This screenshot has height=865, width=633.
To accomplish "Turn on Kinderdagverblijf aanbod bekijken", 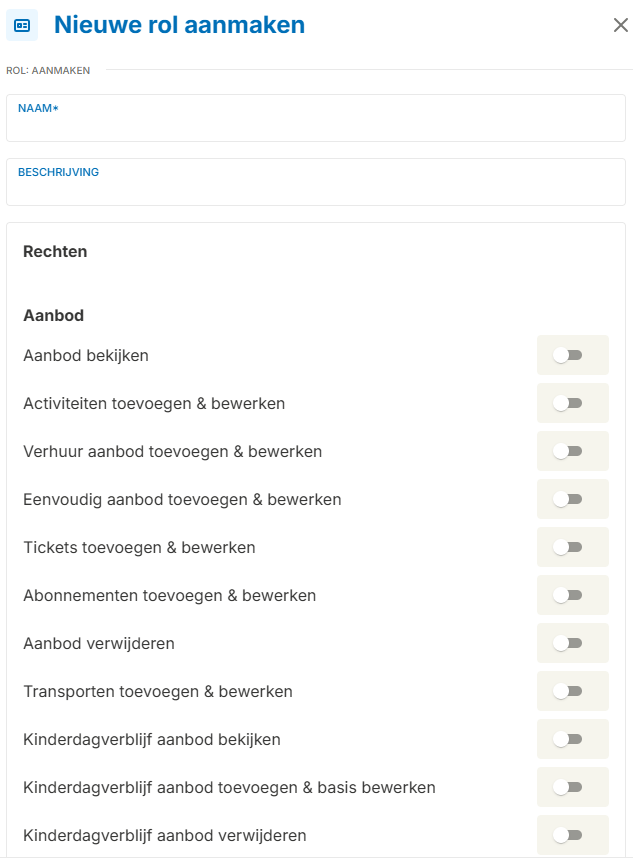I will [x=568, y=739].
